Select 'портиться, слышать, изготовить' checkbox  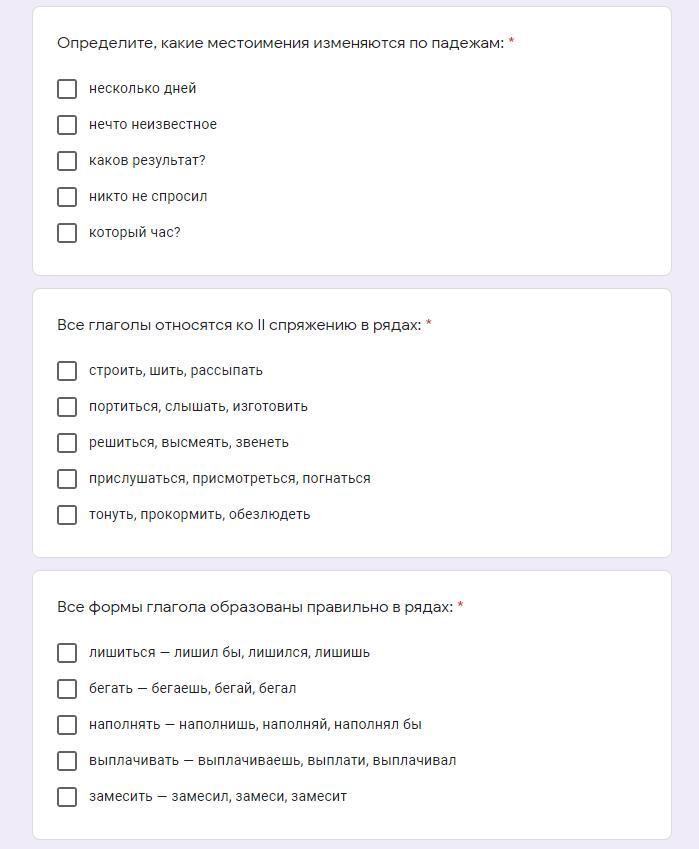click(x=67, y=407)
